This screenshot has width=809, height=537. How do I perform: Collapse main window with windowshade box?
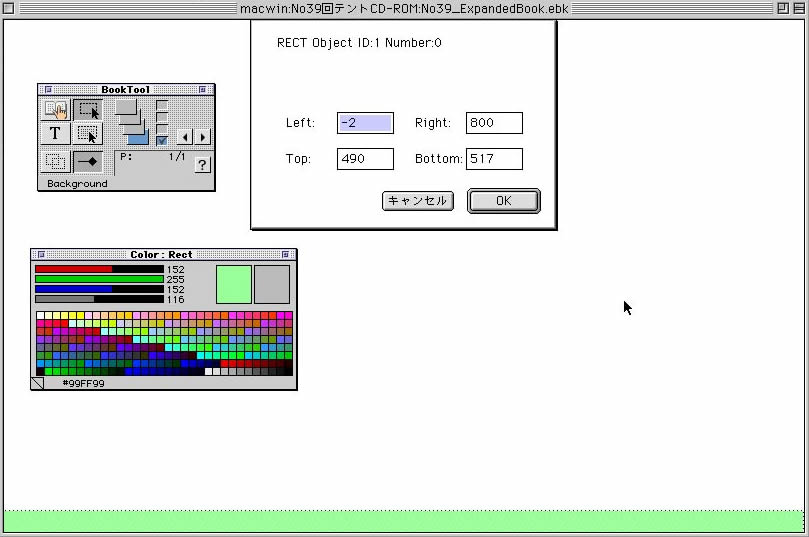pos(798,8)
